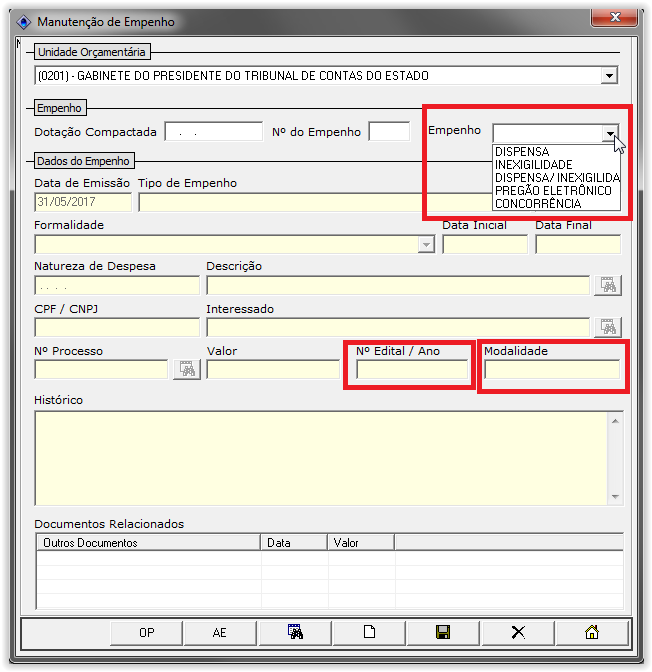
Task: Expand the Unidade Orçamentária dropdown
Action: (609, 75)
